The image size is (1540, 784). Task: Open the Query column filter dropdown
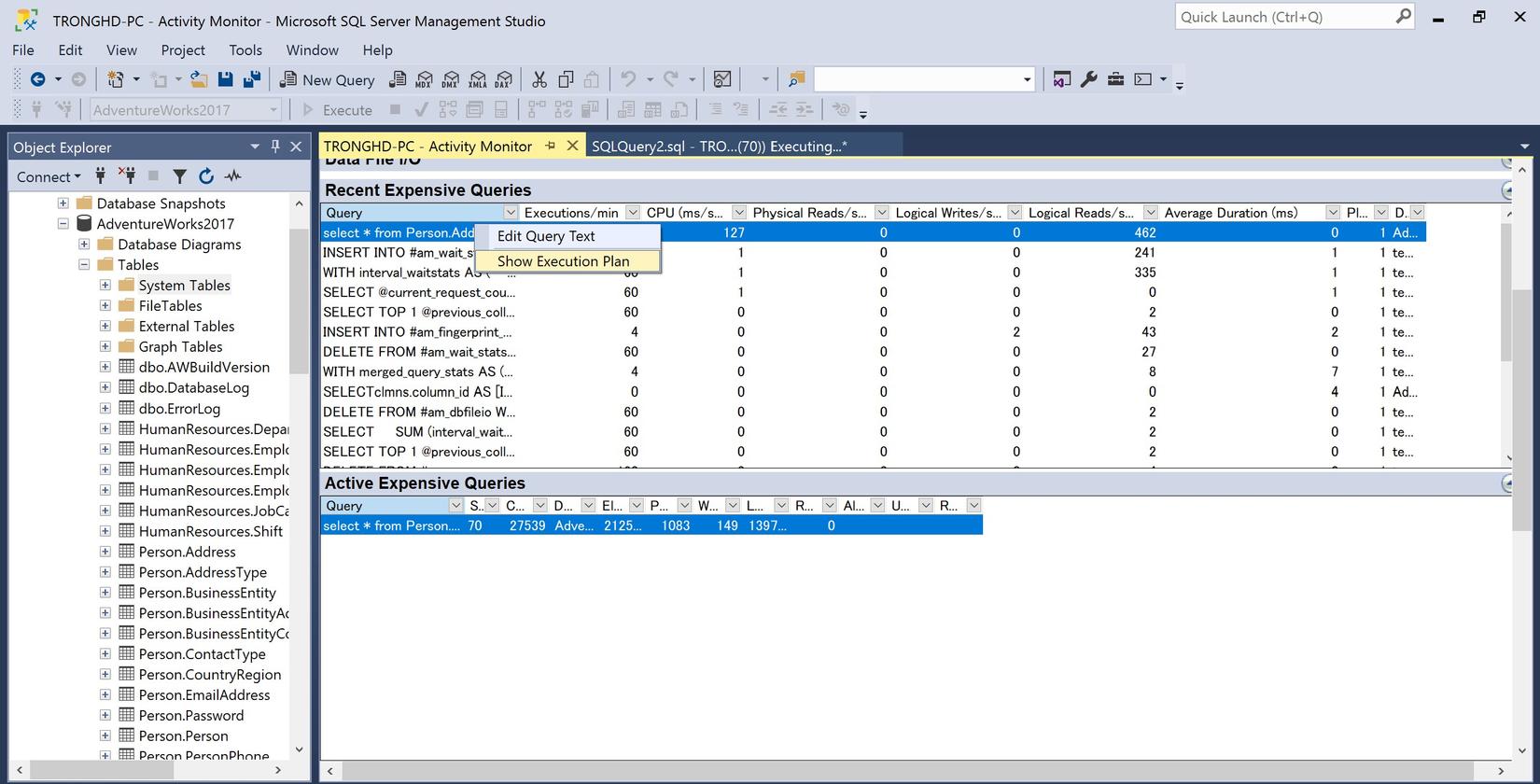coord(510,213)
